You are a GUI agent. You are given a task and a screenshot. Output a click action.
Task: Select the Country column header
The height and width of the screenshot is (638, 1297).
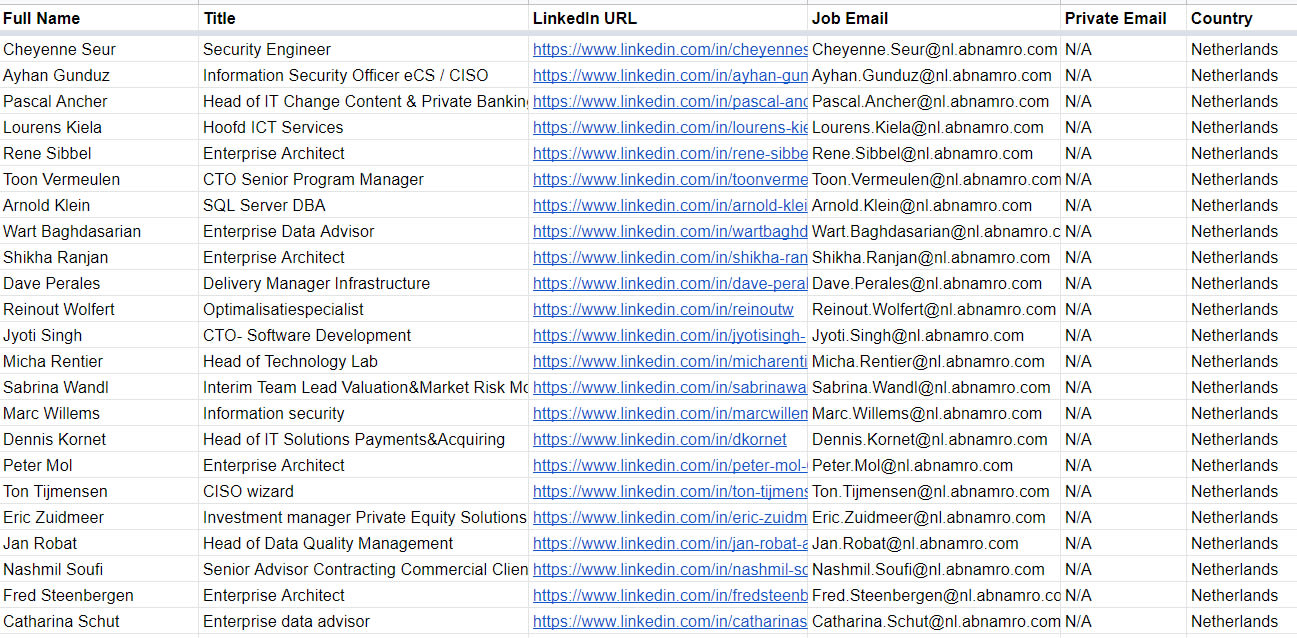click(1242, 18)
